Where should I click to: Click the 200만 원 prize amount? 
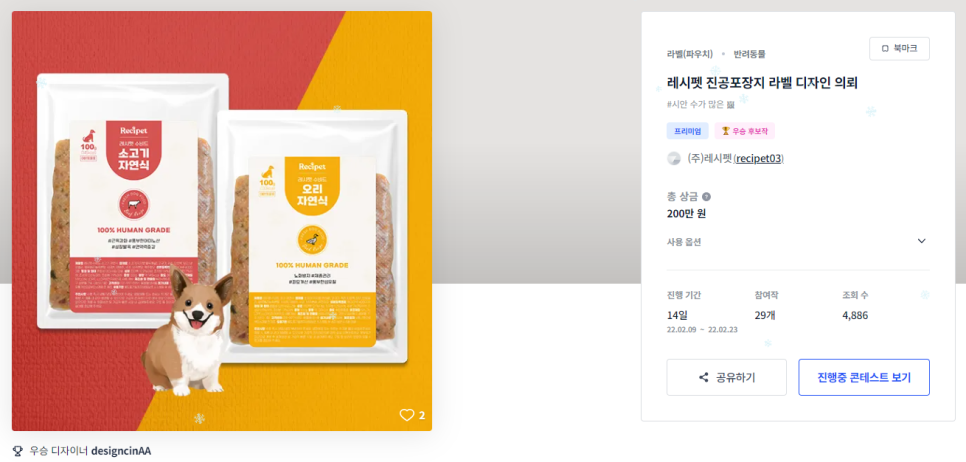686,214
